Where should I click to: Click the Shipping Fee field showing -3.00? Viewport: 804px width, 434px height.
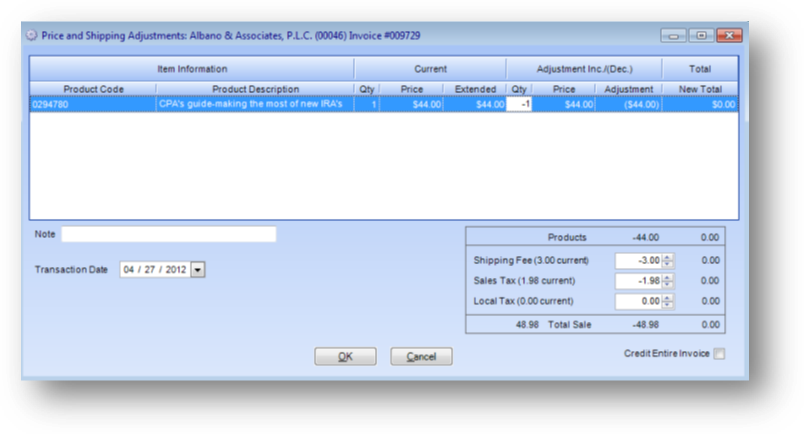click(639, 261)
